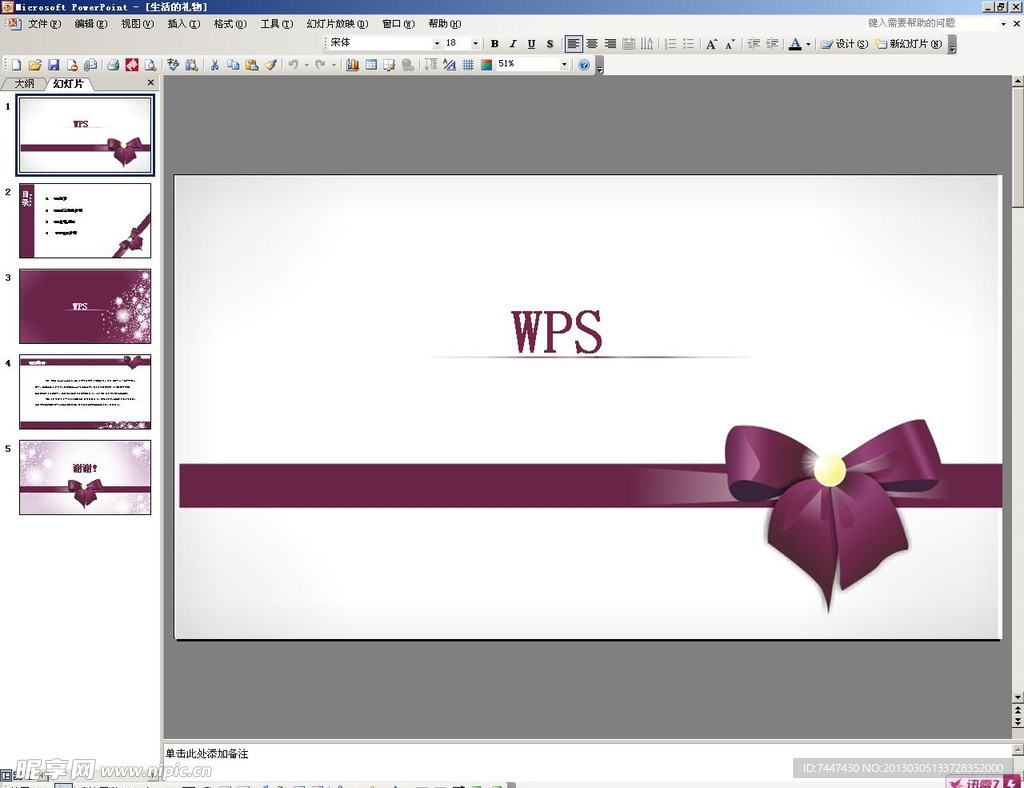Create a new blank presentation
Screen dimensions: 1024x788
[16, 65]
